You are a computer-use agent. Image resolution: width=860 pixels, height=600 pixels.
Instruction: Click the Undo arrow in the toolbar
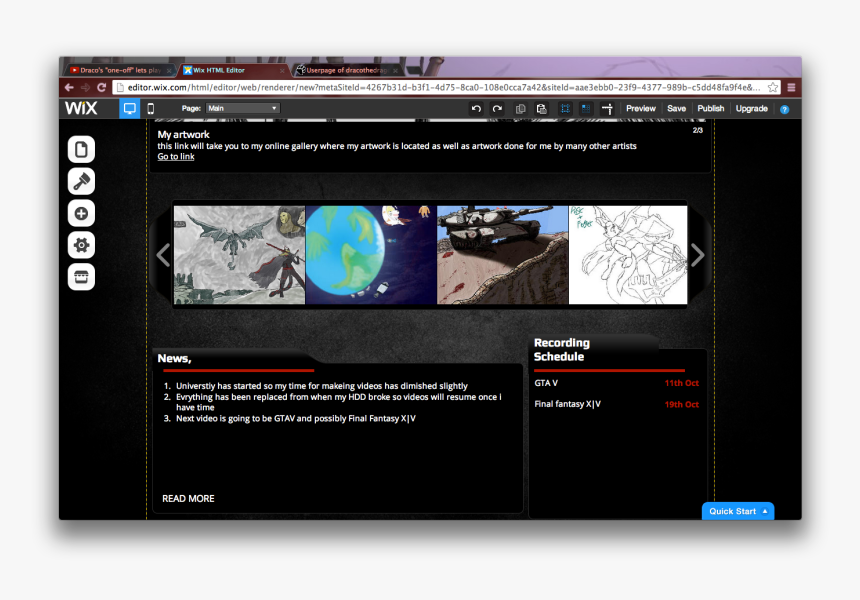pos(476,109)
